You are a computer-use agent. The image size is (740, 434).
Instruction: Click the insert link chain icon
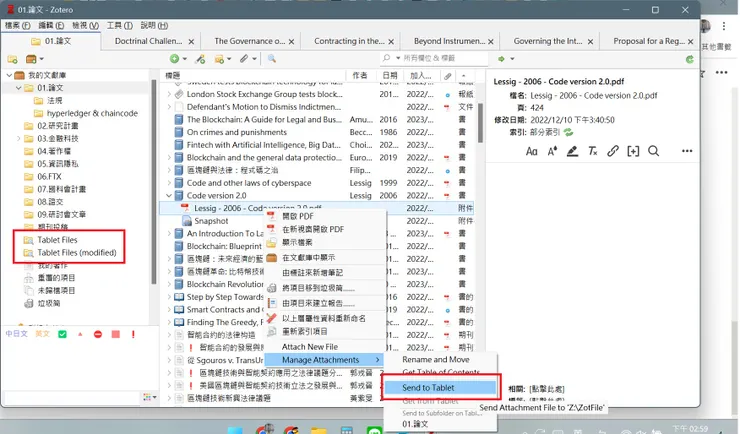coord(613,151)
